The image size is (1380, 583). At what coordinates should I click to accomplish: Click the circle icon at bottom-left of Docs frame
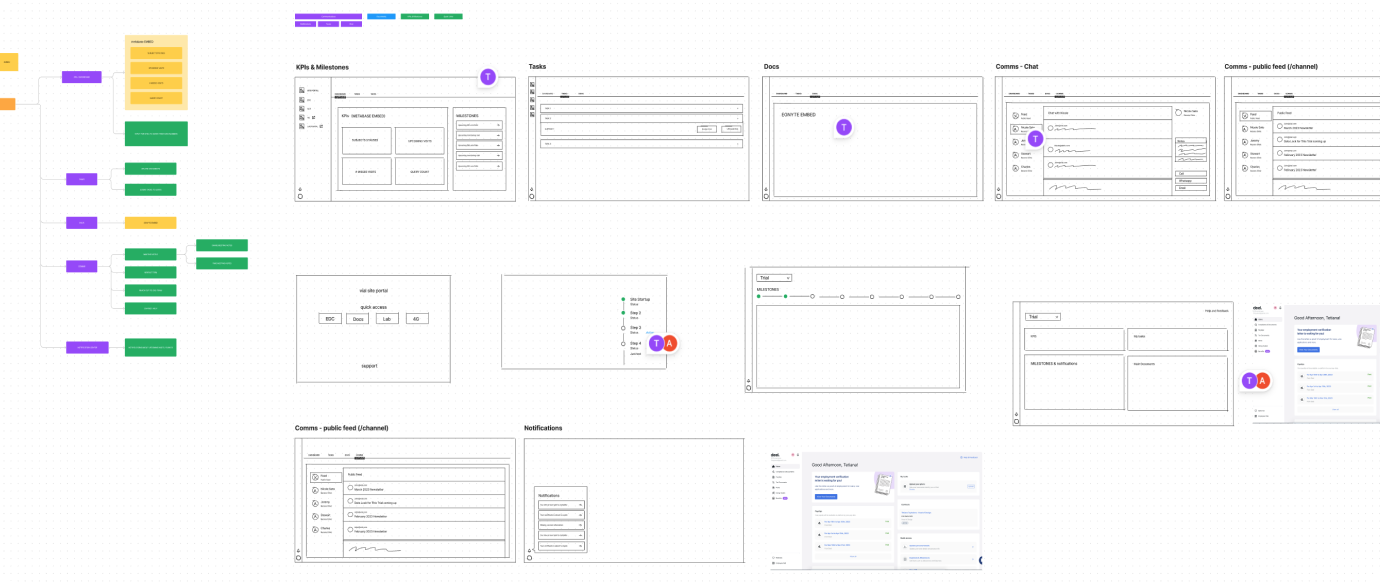point(765,196)
